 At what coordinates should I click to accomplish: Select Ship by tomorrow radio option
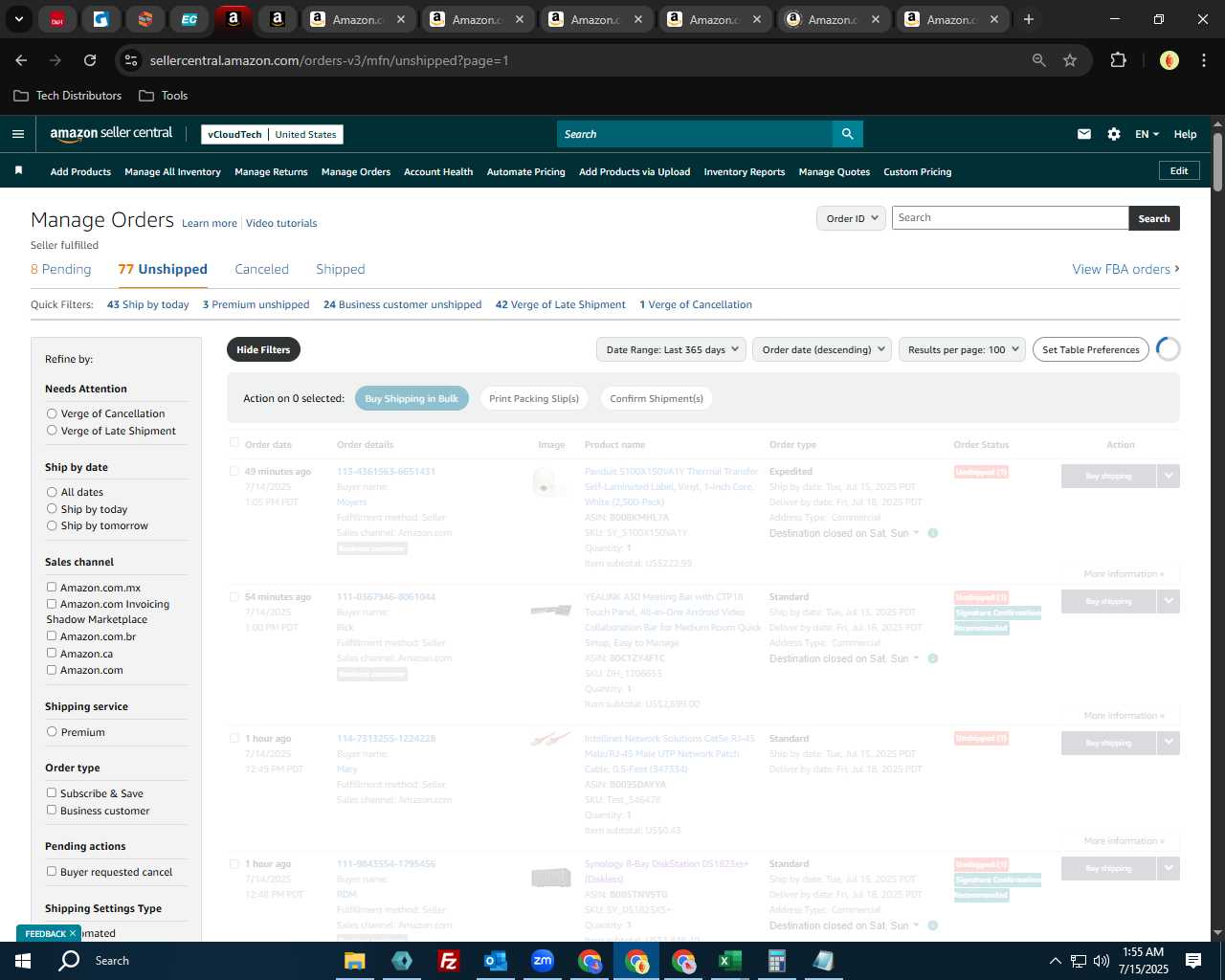(x=52, y=525)
